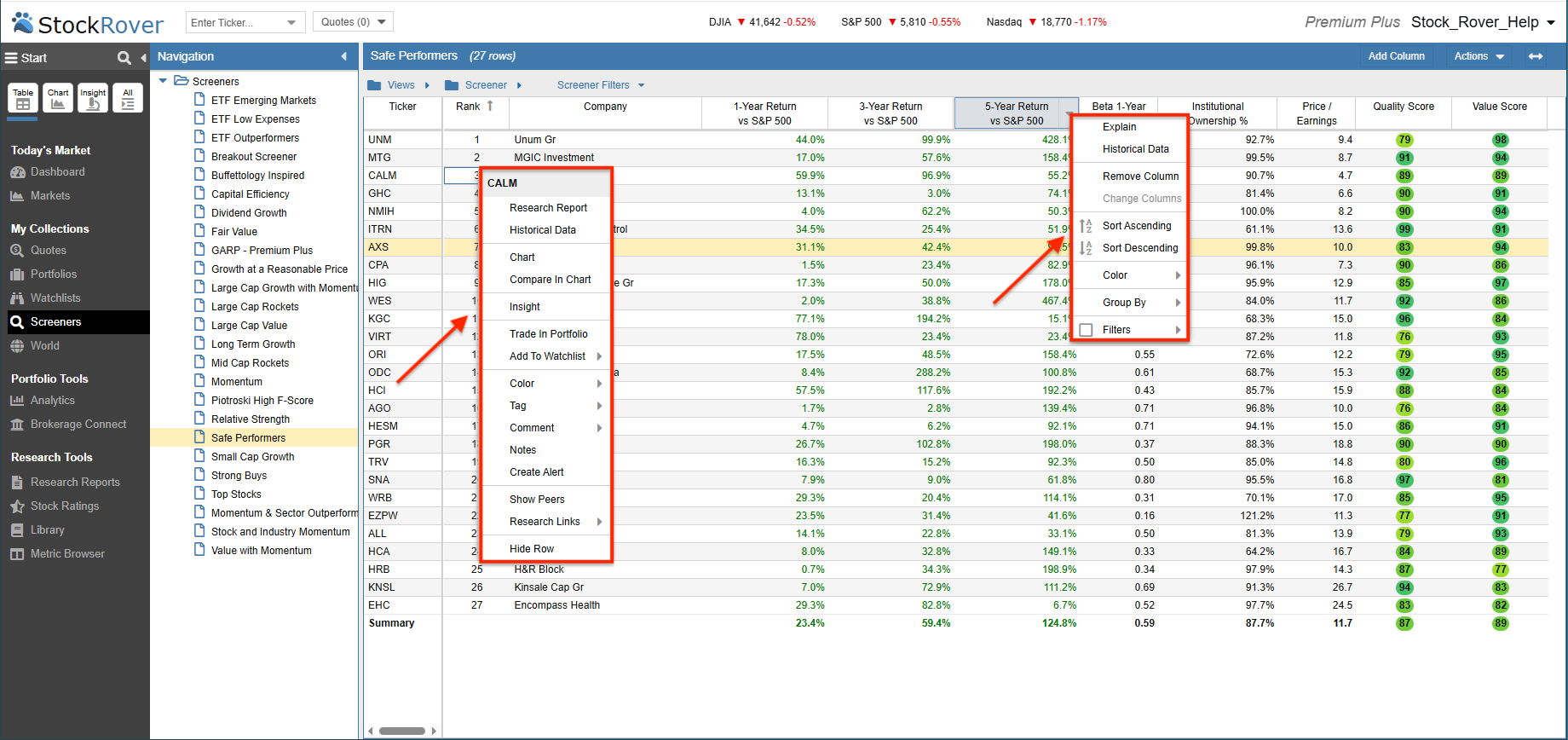Switch to Table view icon
The width and height of the screenshot is (1568, 740).
(x=23, y=98)
